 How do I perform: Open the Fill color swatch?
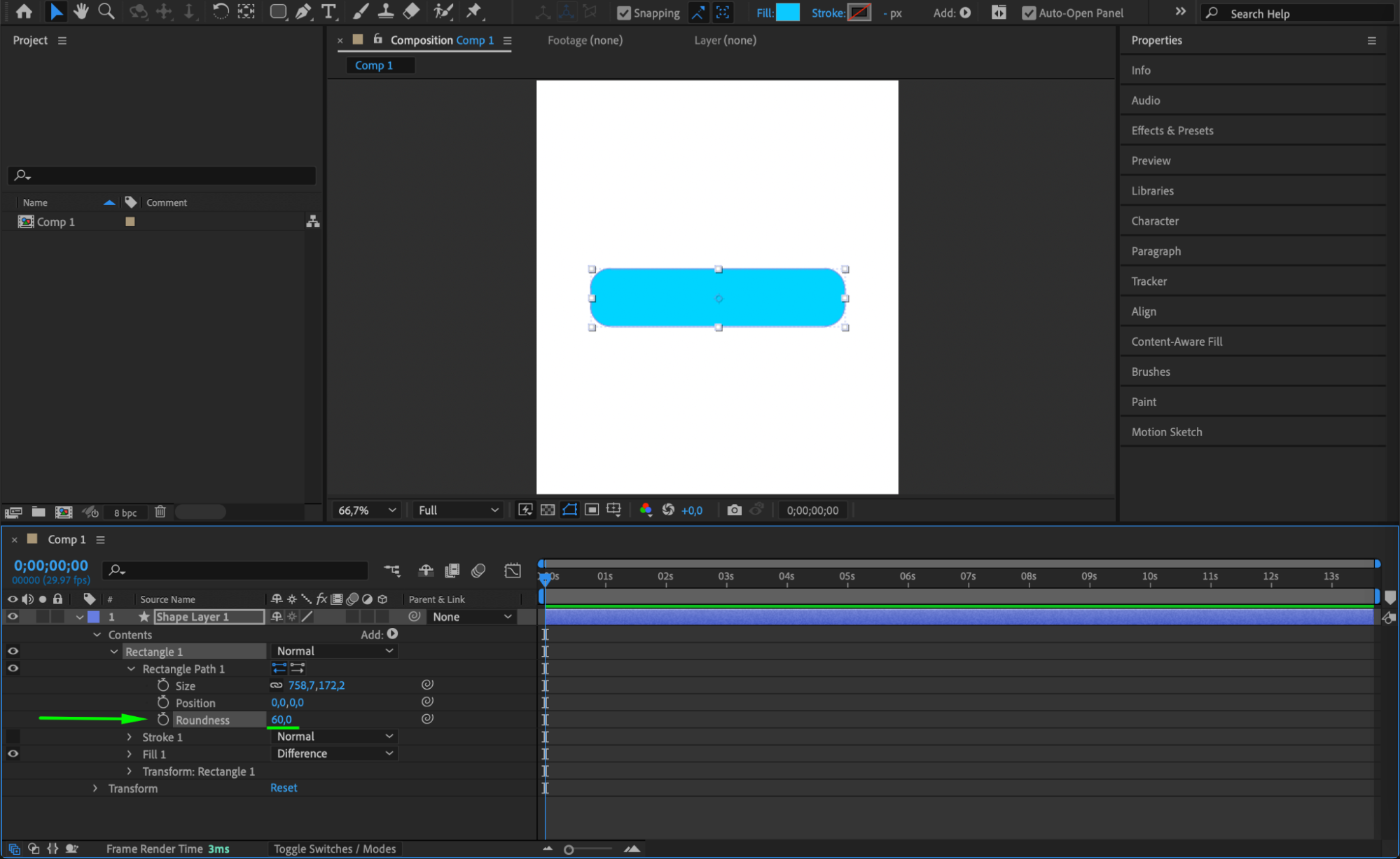pyautogui.click(x=787, y=13)
